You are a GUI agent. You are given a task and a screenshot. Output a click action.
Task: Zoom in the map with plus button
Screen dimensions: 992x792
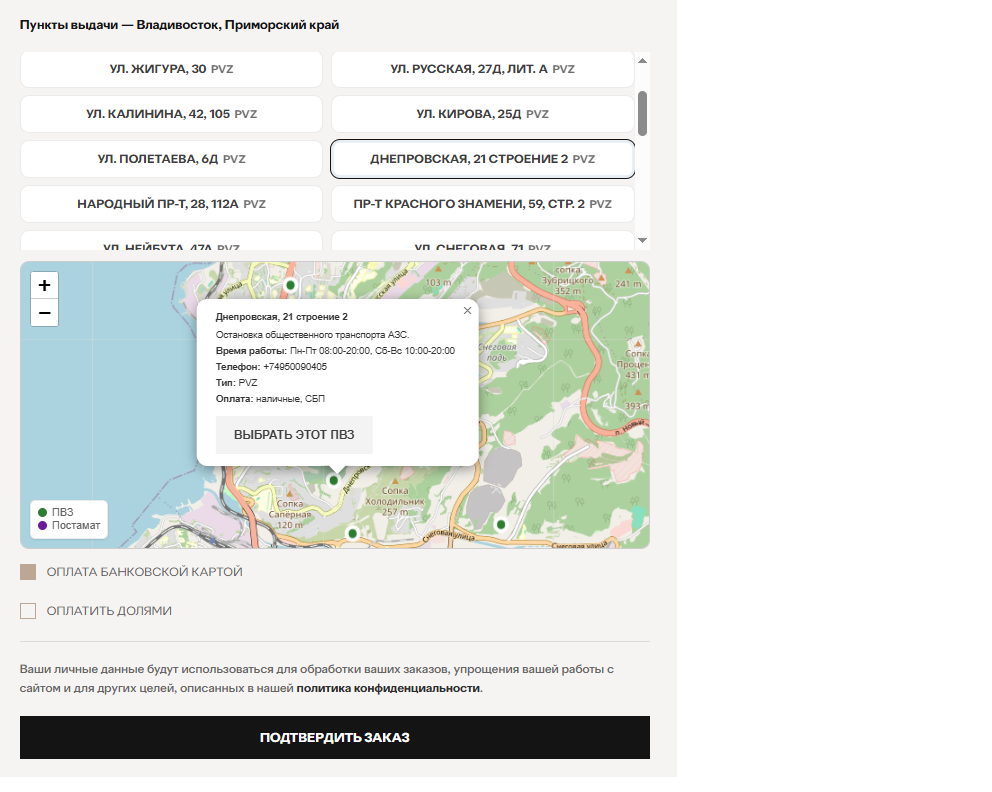(44, 285)
